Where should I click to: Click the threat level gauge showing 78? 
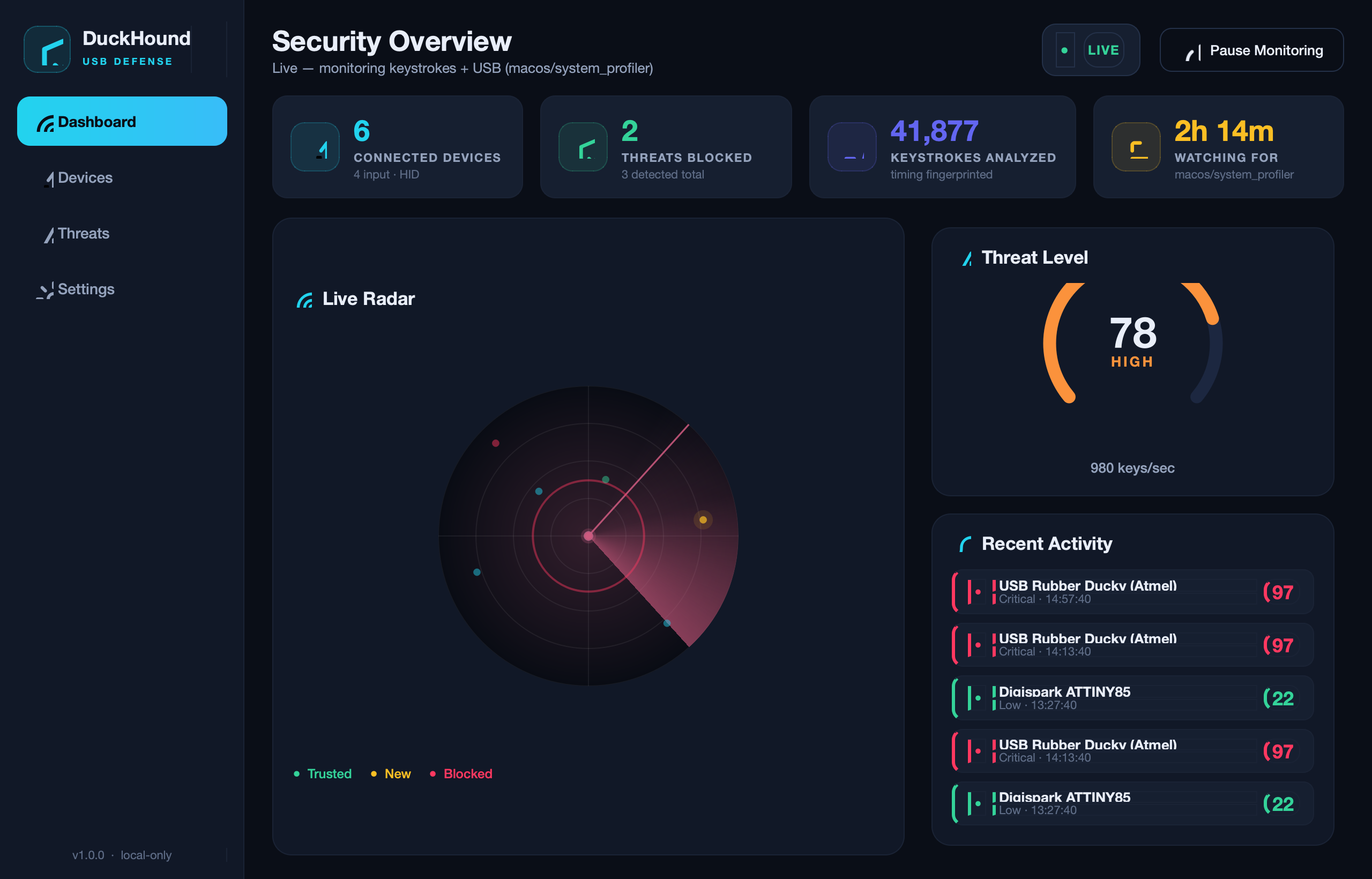point(1132,343)
